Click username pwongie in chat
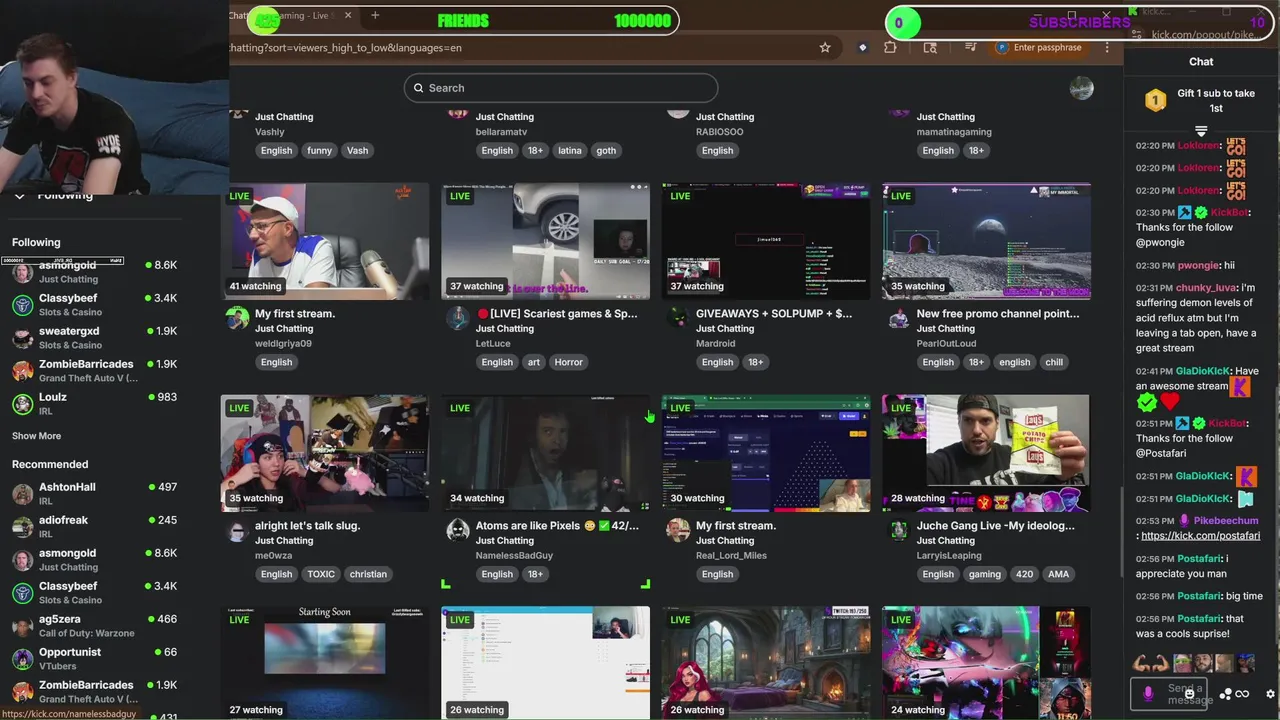The image size is (1280, 720). click(1196, 265)
